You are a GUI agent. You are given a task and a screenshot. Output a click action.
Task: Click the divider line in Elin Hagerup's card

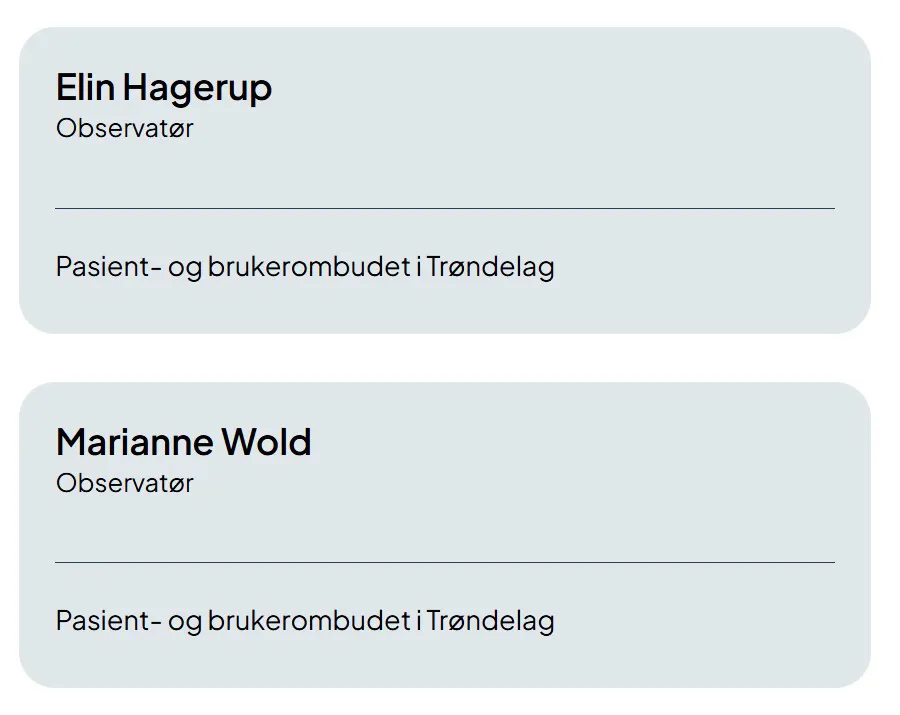[x=445, y=208]
